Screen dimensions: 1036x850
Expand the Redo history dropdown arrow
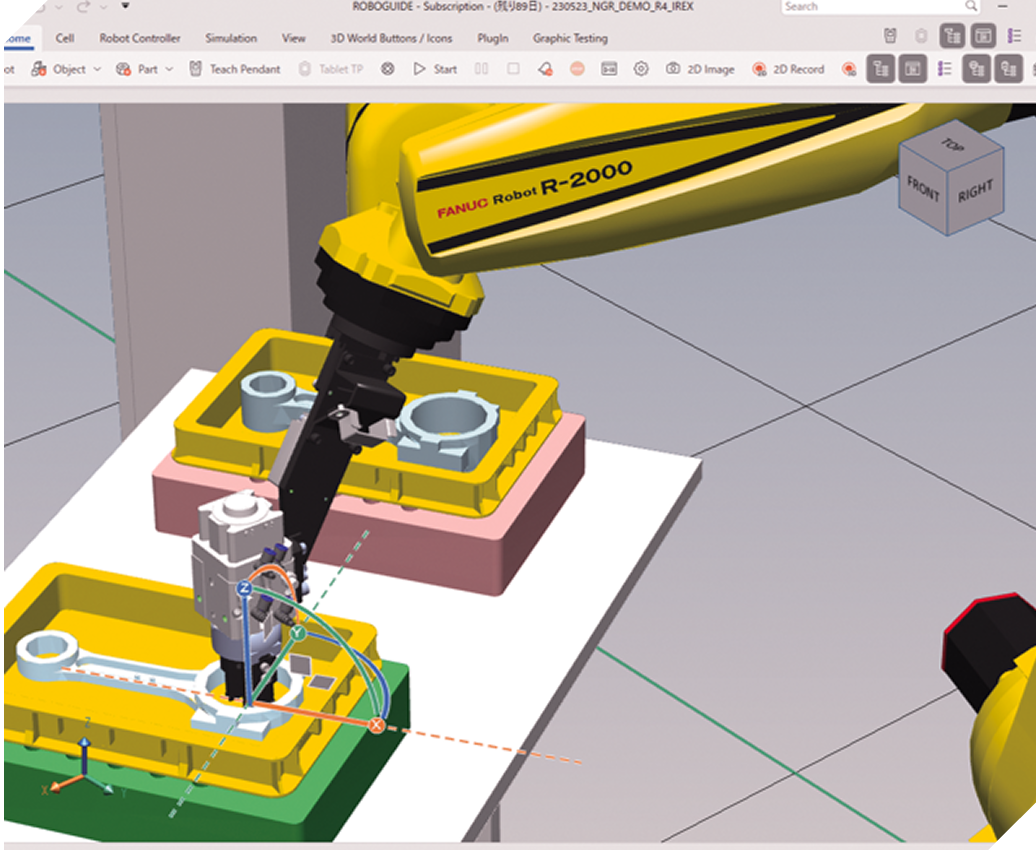(x=103, y=7)
